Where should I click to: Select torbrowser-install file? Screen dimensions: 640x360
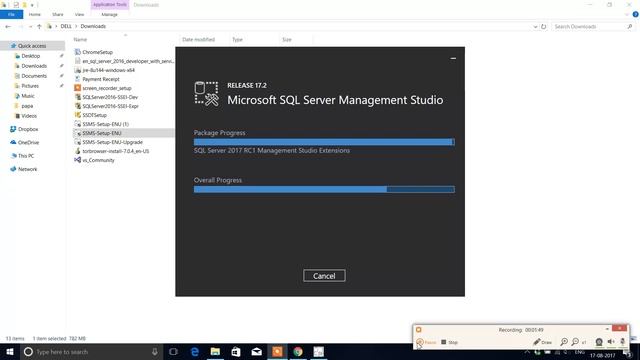point(116,151)
